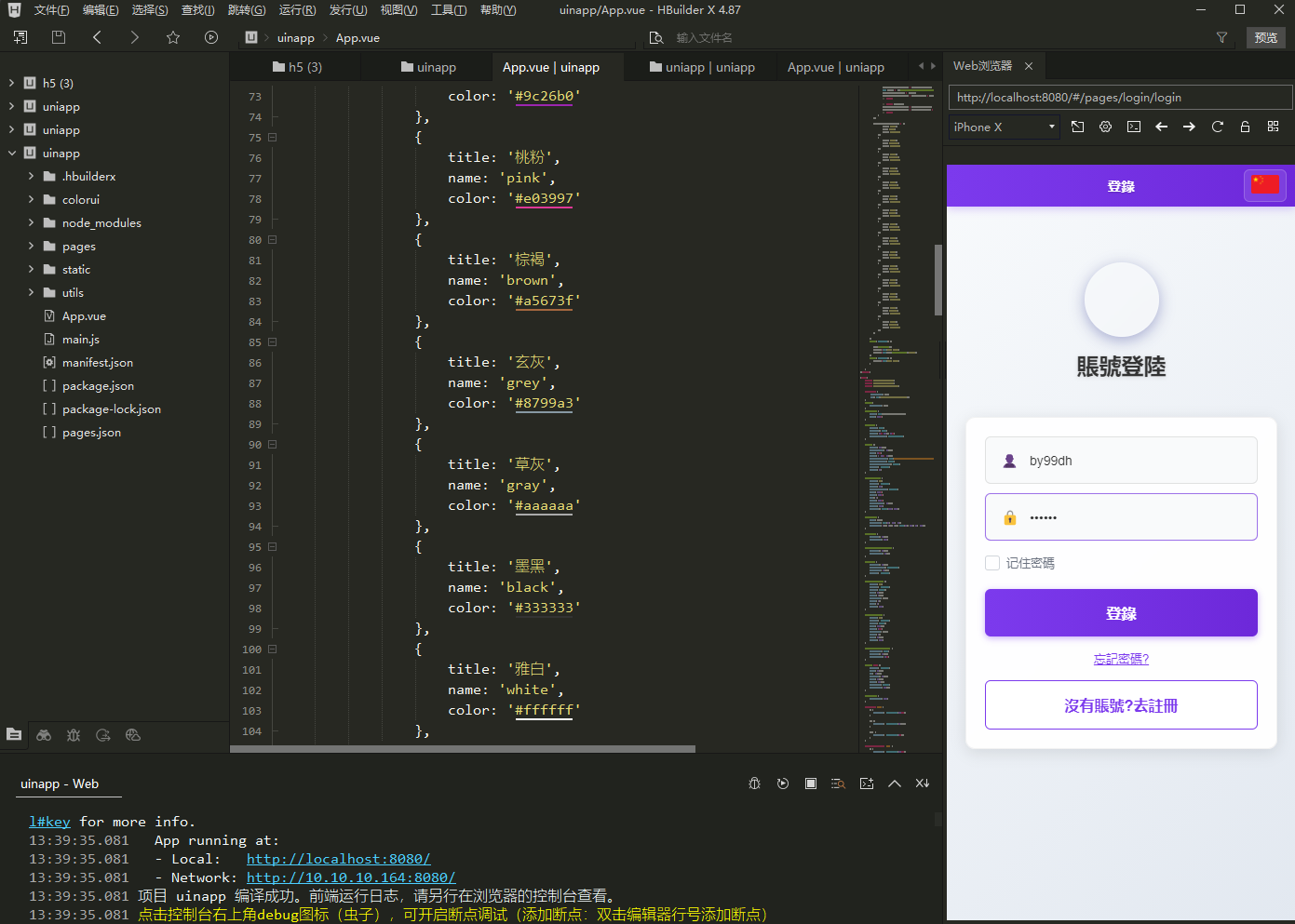1295x924 pixels.
Task: Click the bug debug icon in sidebar
Action: point(74,734)
